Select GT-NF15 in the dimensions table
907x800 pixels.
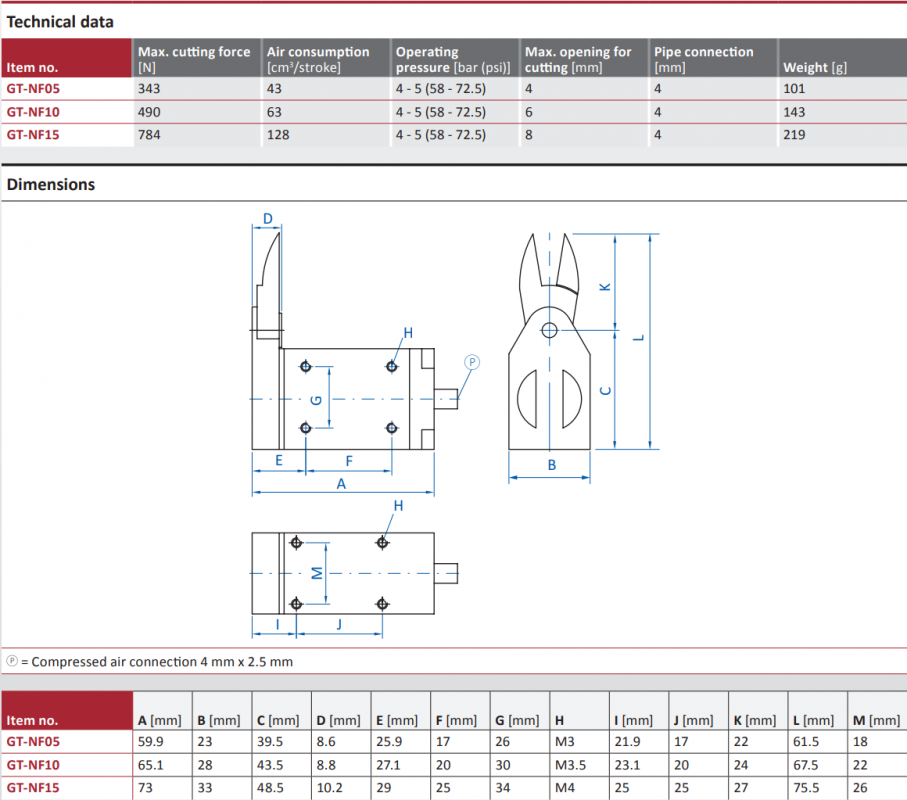click(33, 788)
